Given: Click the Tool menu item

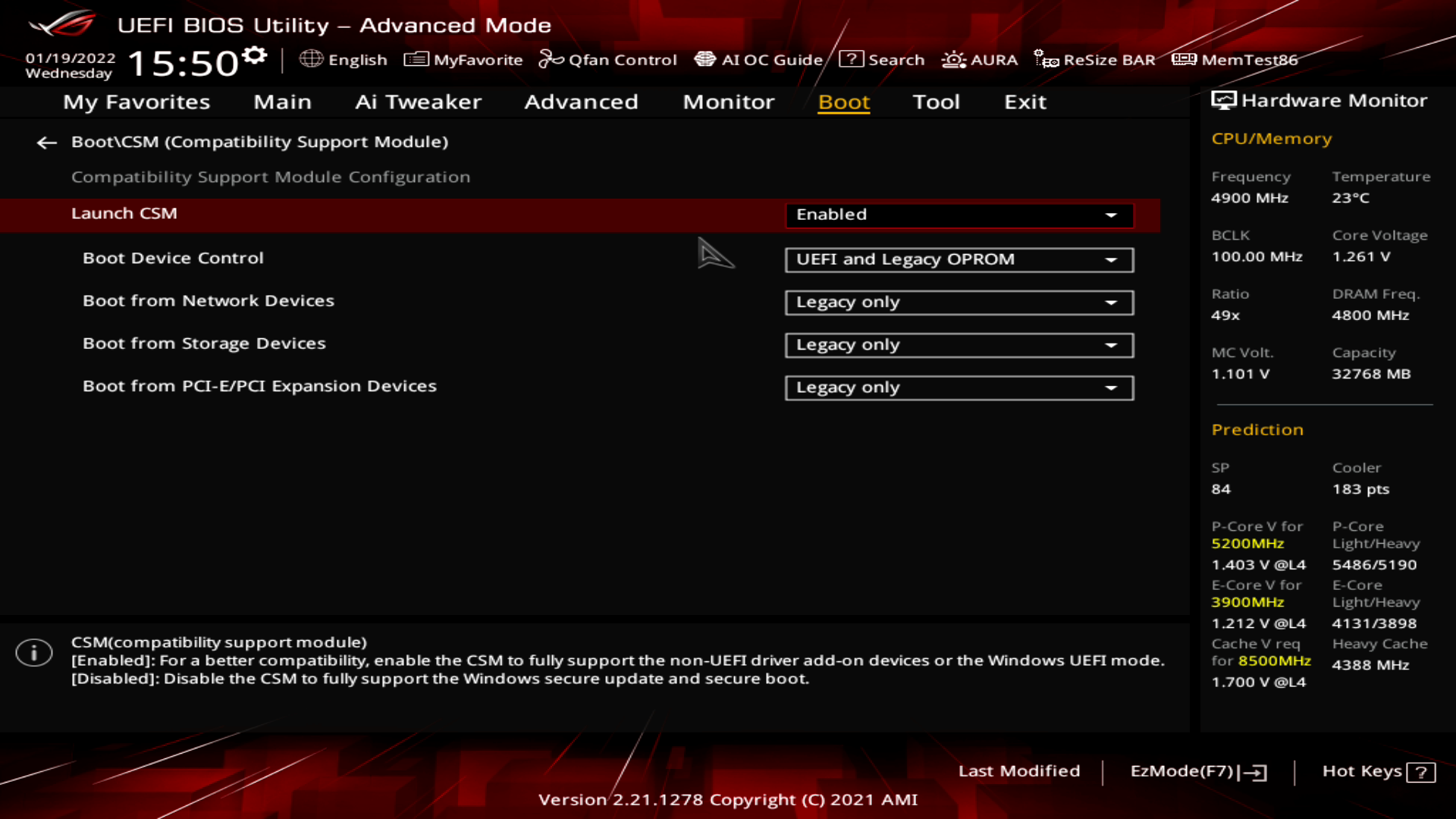Looking at the screenshot, I should pos(935,101).
